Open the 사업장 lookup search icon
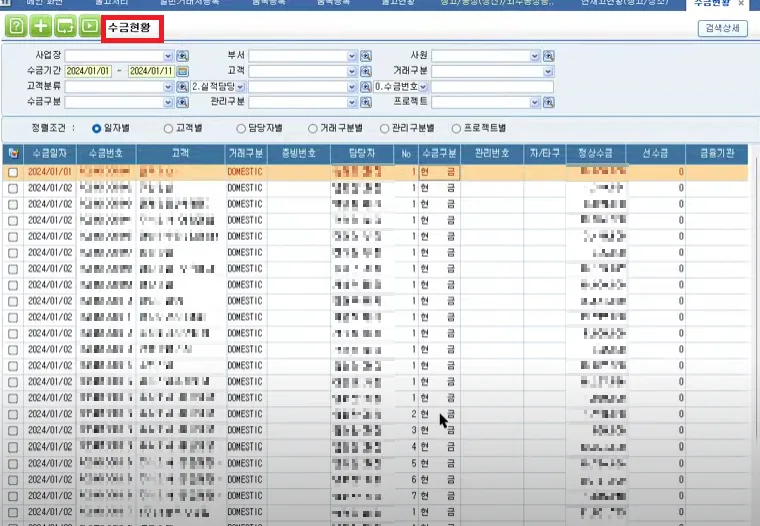This screenshot has width=760, height=526. click(182, 56)
